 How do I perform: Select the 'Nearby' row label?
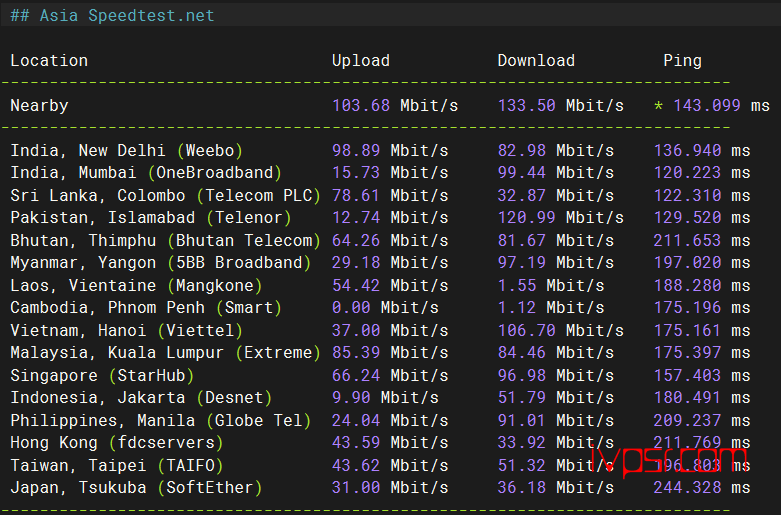pos(39,106)
